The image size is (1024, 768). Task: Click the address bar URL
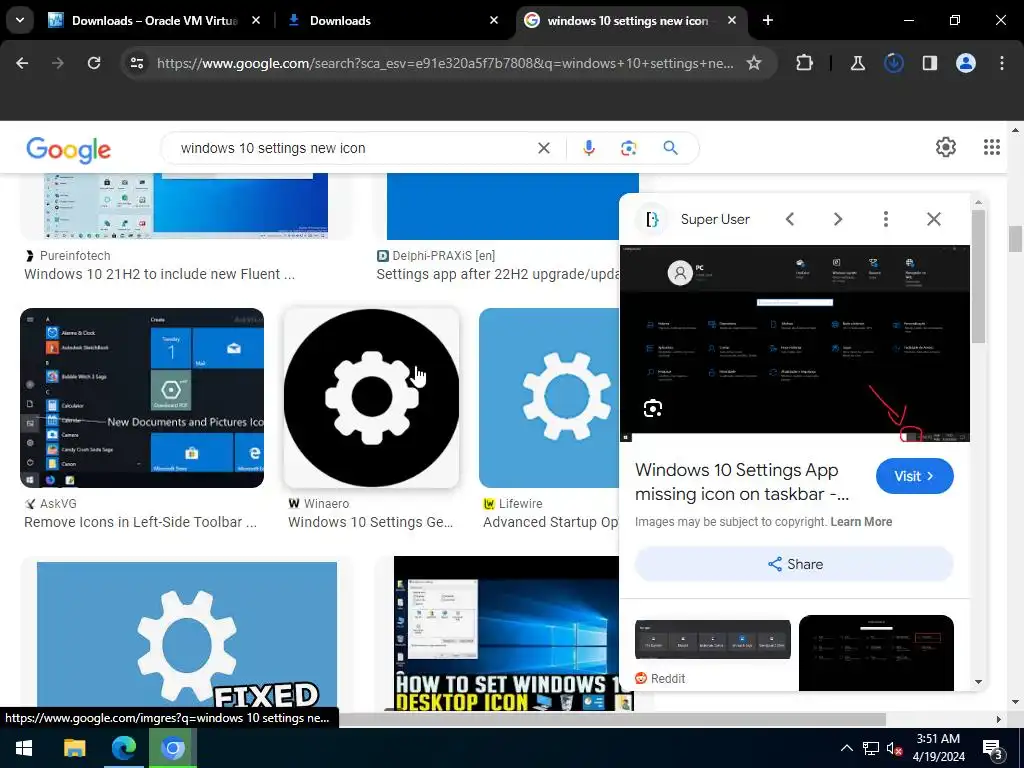(x=445, y=63)
